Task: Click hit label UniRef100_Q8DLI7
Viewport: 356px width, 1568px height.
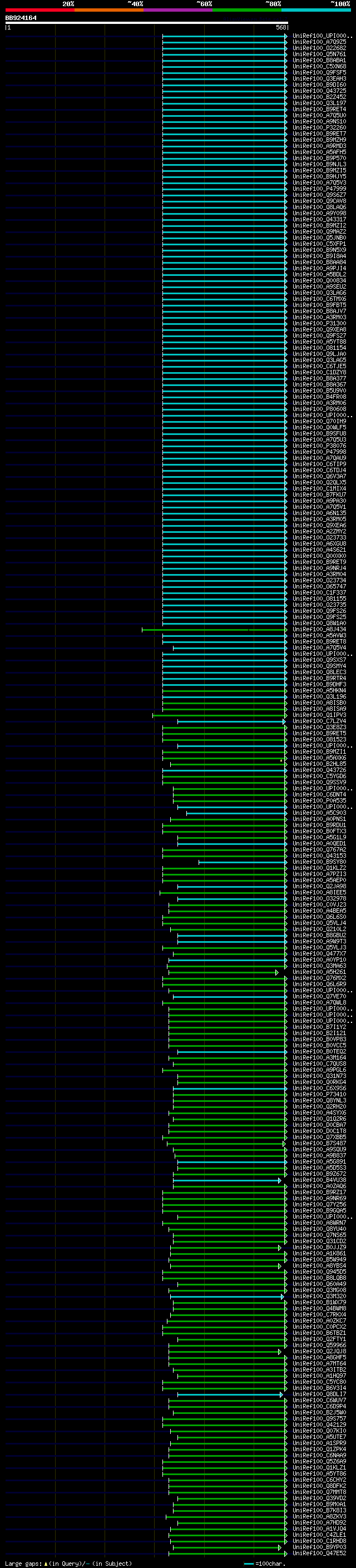Action: [x=319, y=1394]
